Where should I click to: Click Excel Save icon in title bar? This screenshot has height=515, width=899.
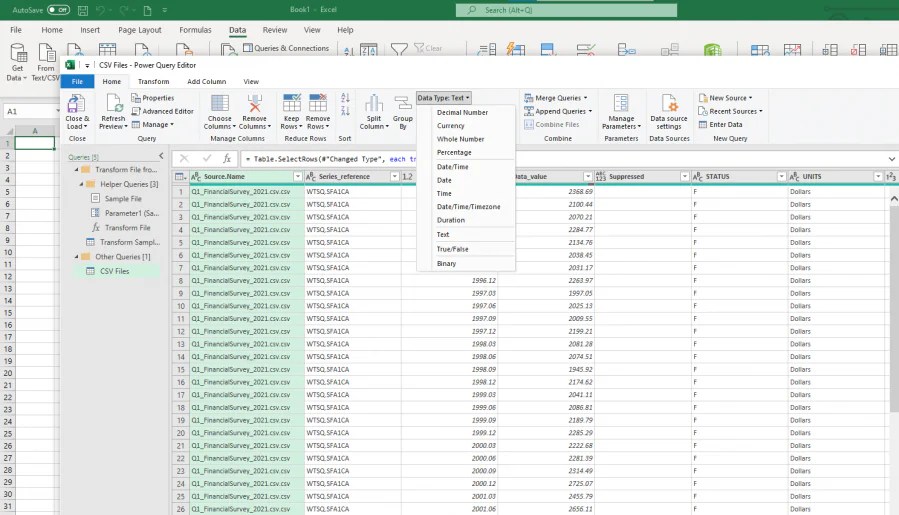tap(83, 10)
